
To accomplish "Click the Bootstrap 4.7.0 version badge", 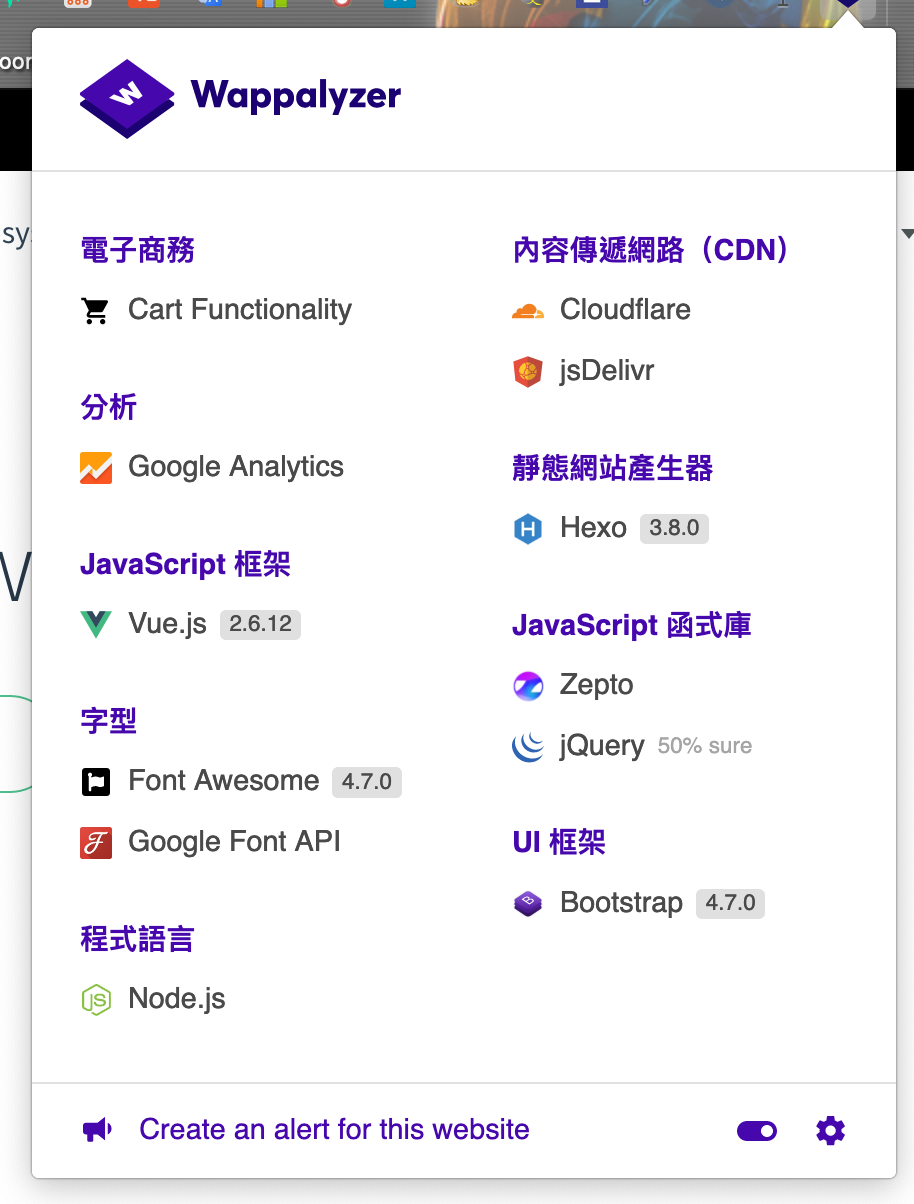I will pos(731,903).
